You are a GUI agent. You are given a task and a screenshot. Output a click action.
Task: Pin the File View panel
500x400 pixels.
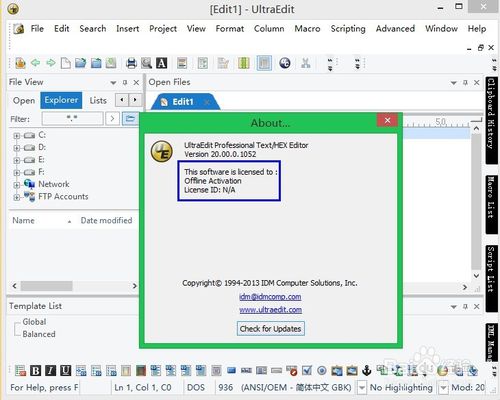(125, 82)
